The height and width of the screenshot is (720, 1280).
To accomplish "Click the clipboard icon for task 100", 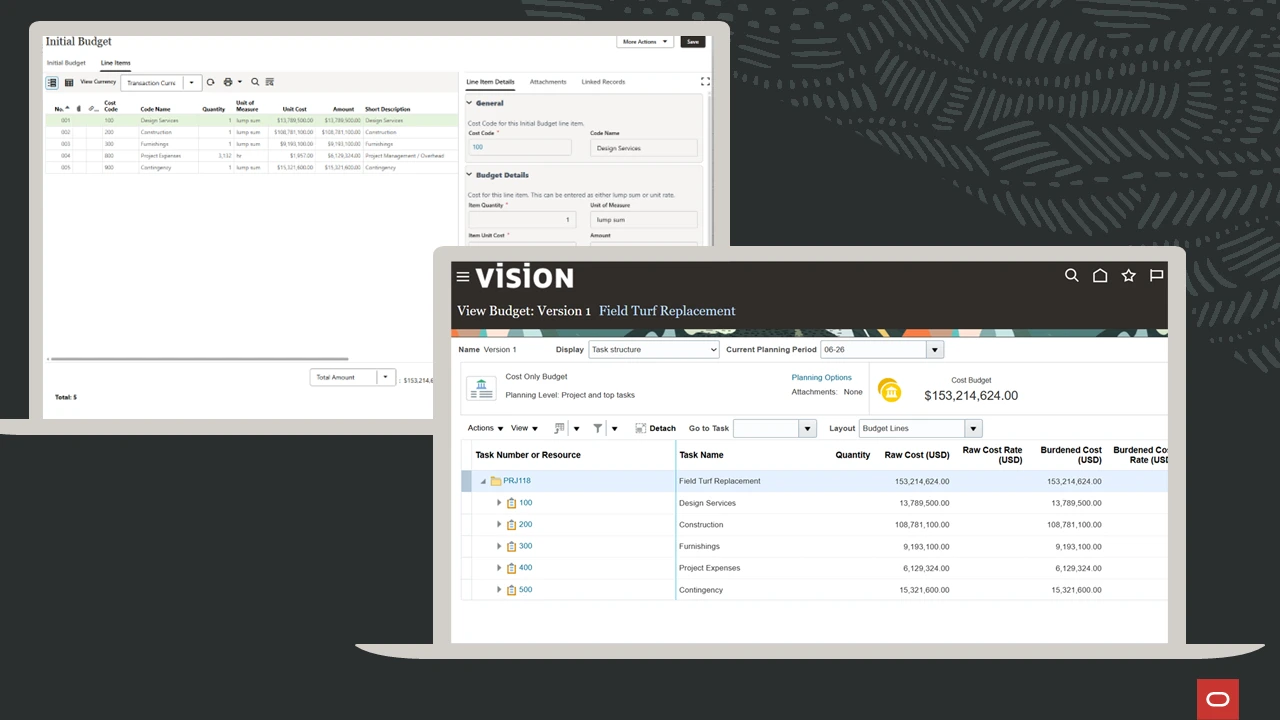I will 511,503.
